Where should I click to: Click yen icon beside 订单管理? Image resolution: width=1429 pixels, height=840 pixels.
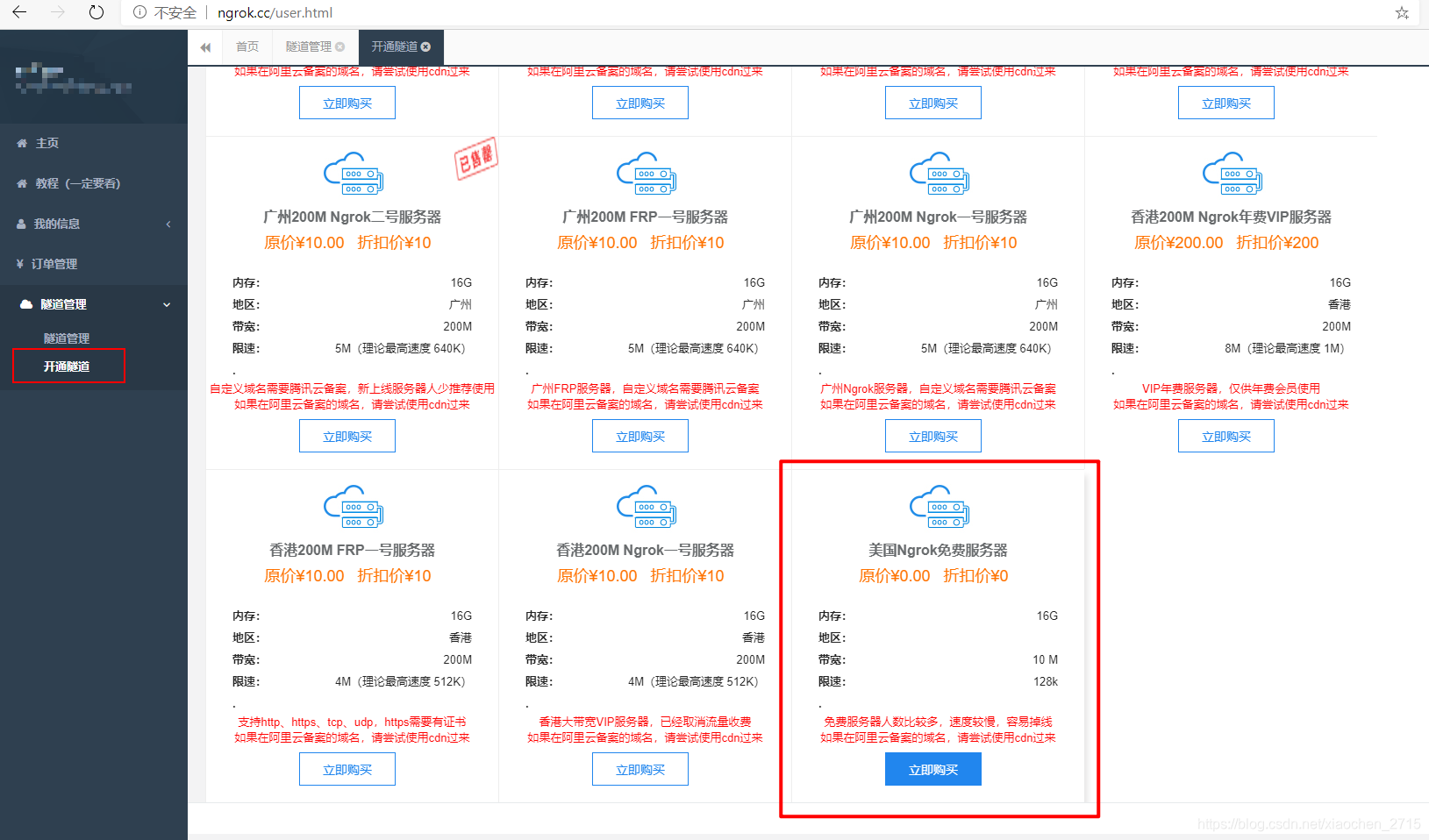20,264
